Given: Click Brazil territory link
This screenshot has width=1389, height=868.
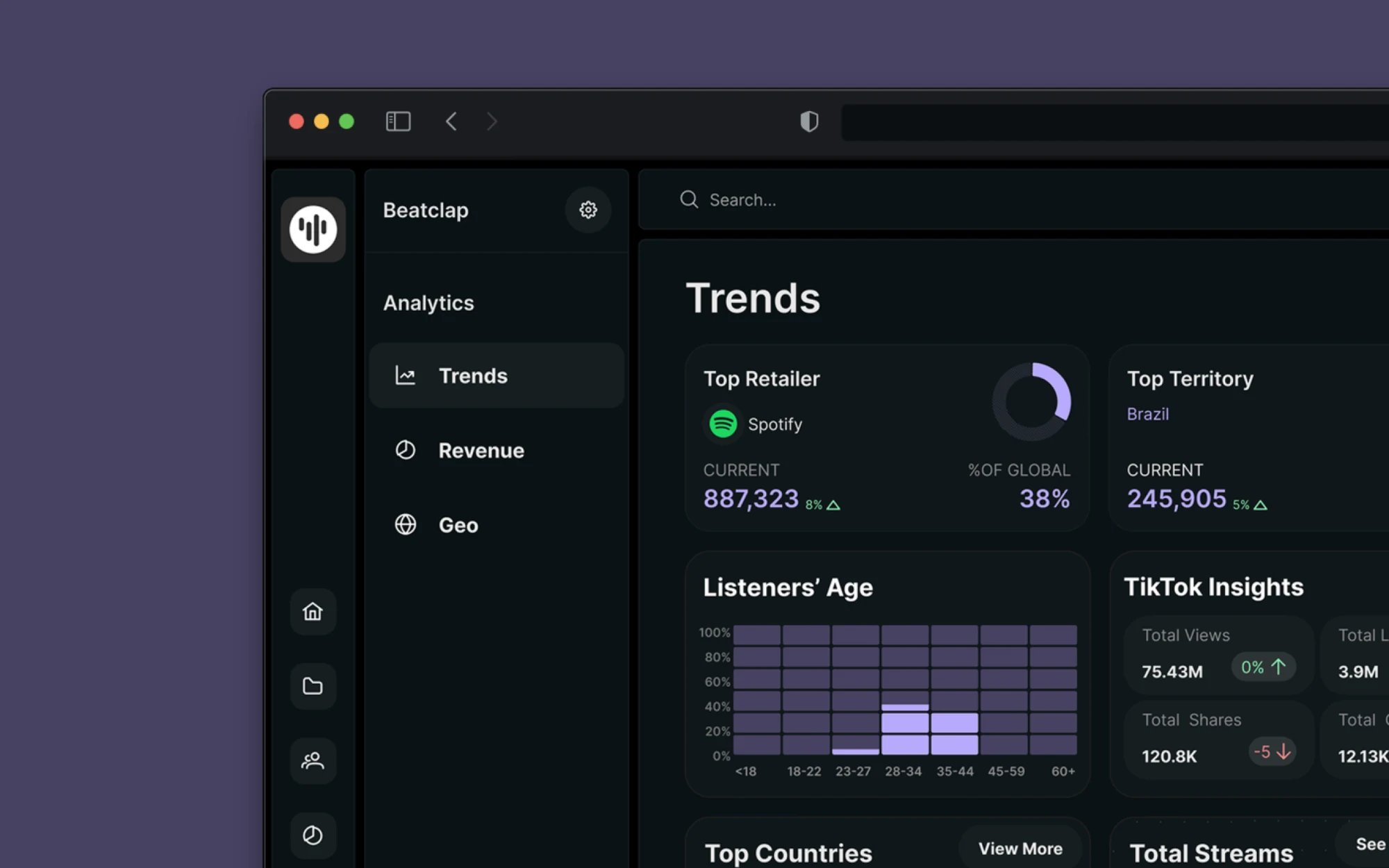Looking at the screenshot, I should (x=1148, y=414).
